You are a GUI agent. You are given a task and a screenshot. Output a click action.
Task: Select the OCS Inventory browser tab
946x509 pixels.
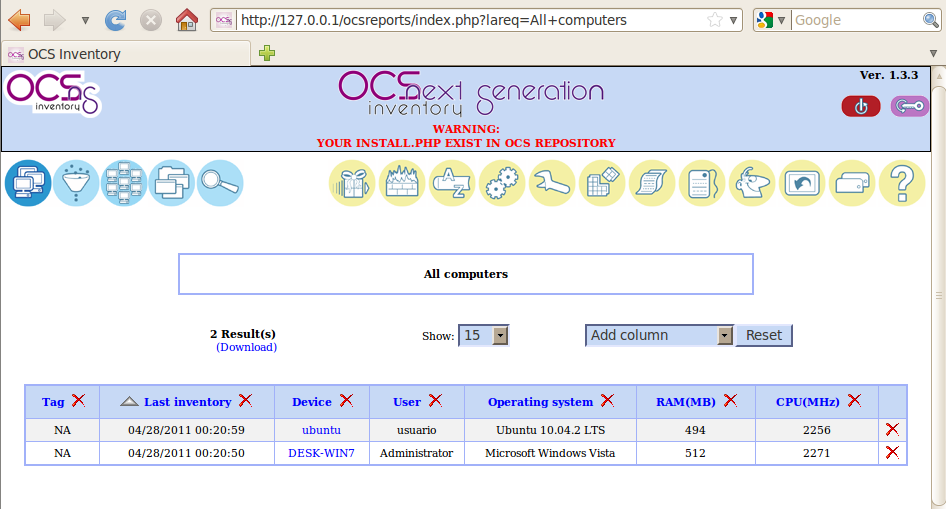pyautogui.click(x=126, y=54)
